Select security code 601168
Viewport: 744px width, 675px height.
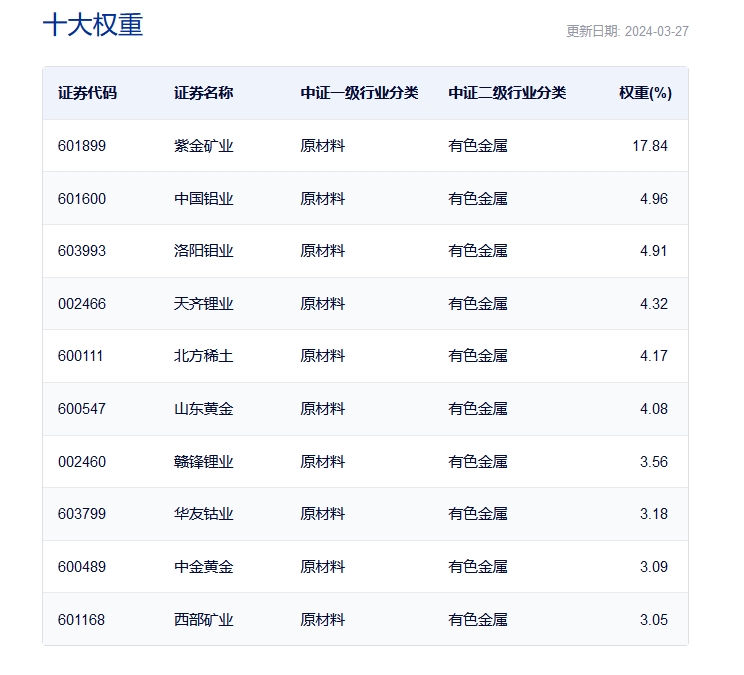(x=81, y=620)
